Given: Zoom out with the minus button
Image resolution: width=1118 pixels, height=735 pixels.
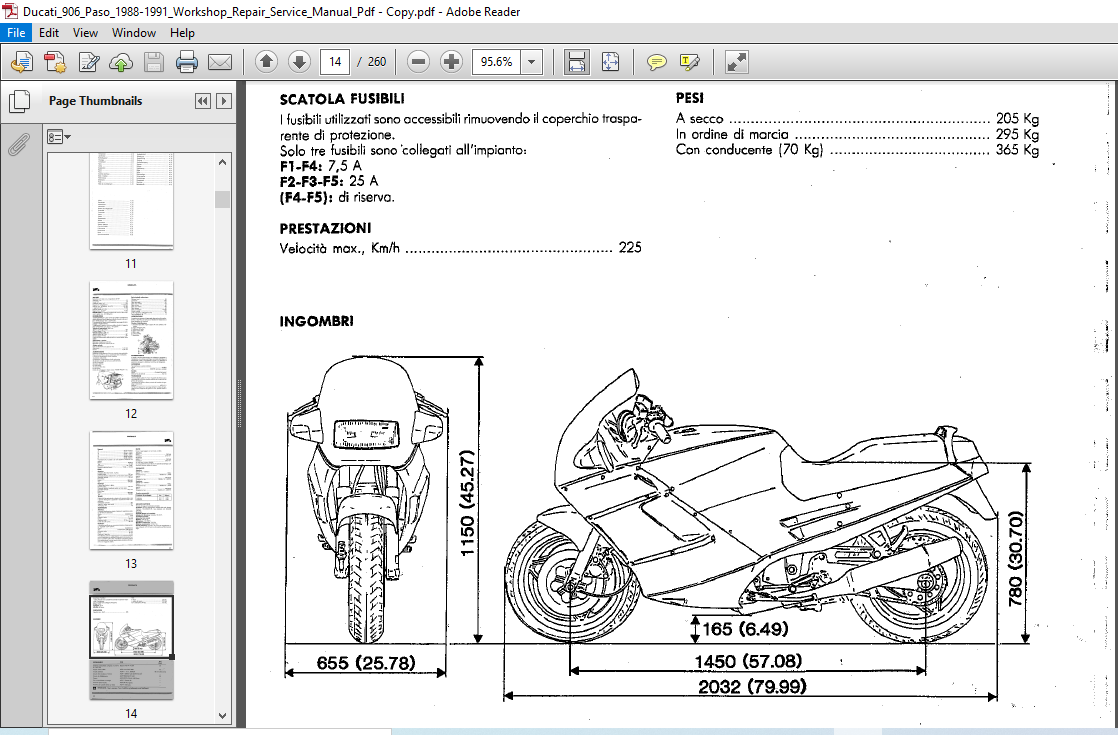Looking at the screenshot, I should click(x=419, y=62).
